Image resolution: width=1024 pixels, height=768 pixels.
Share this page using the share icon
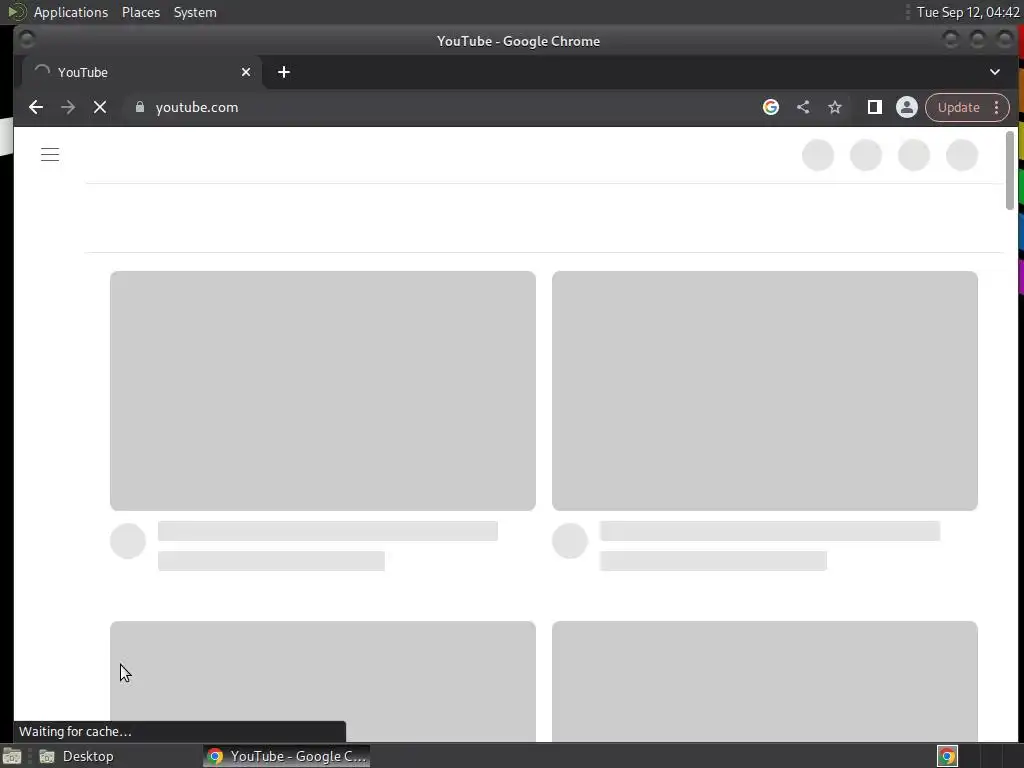tap(803, 107)
